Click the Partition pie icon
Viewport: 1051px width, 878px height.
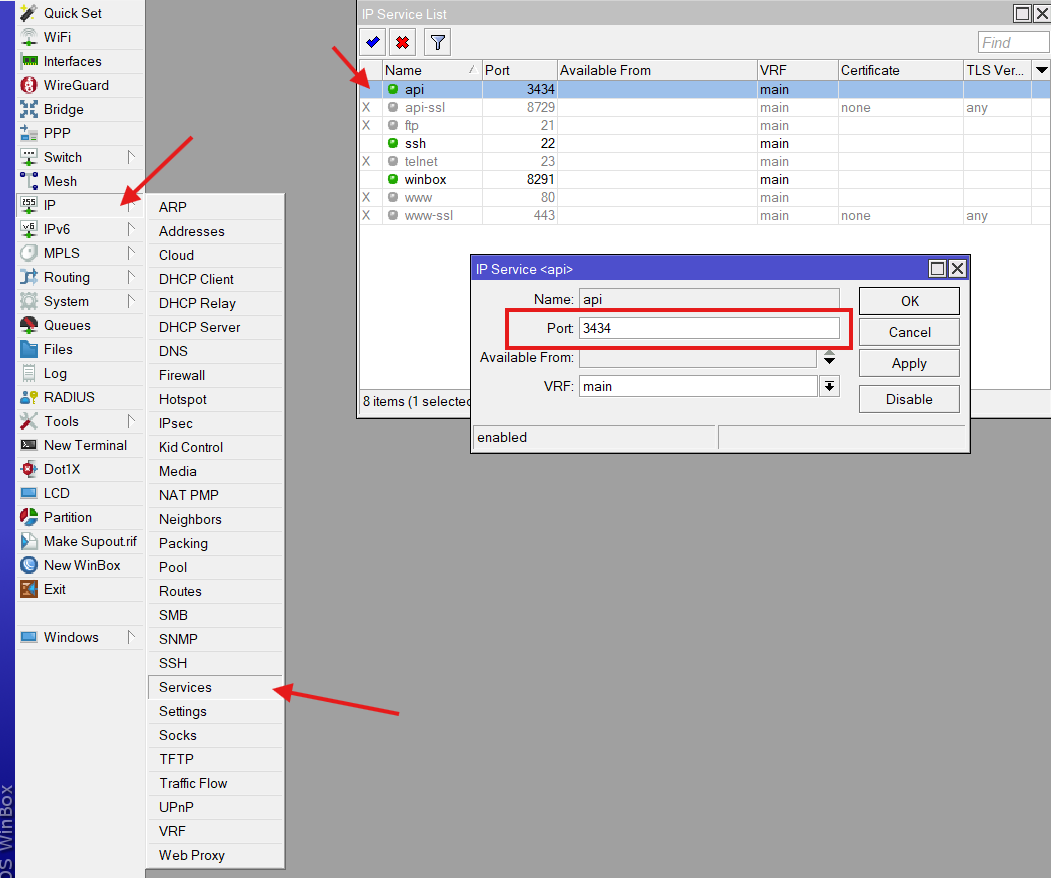pos(29,517)
